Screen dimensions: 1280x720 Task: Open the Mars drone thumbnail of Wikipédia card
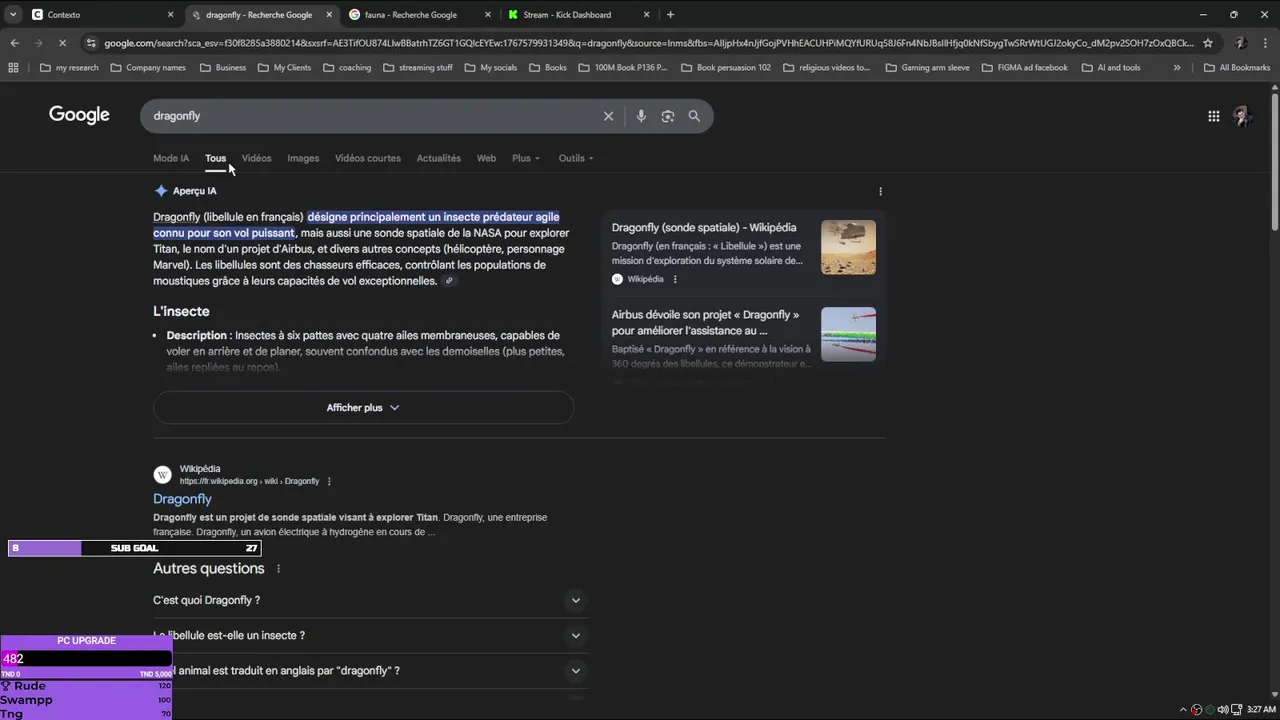[848, 247]
